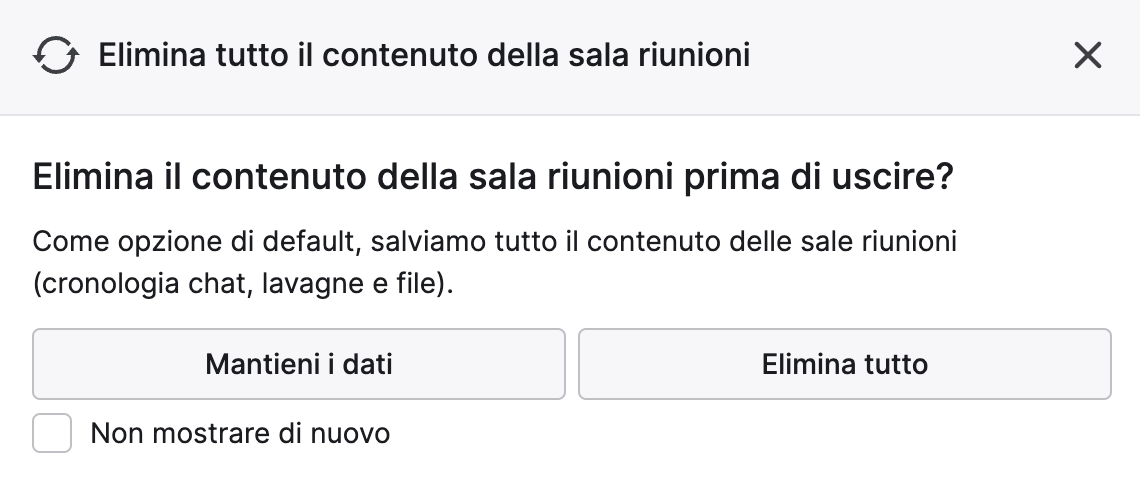
Task: Click the circular sync arrows icon
Action: point(56,55)
